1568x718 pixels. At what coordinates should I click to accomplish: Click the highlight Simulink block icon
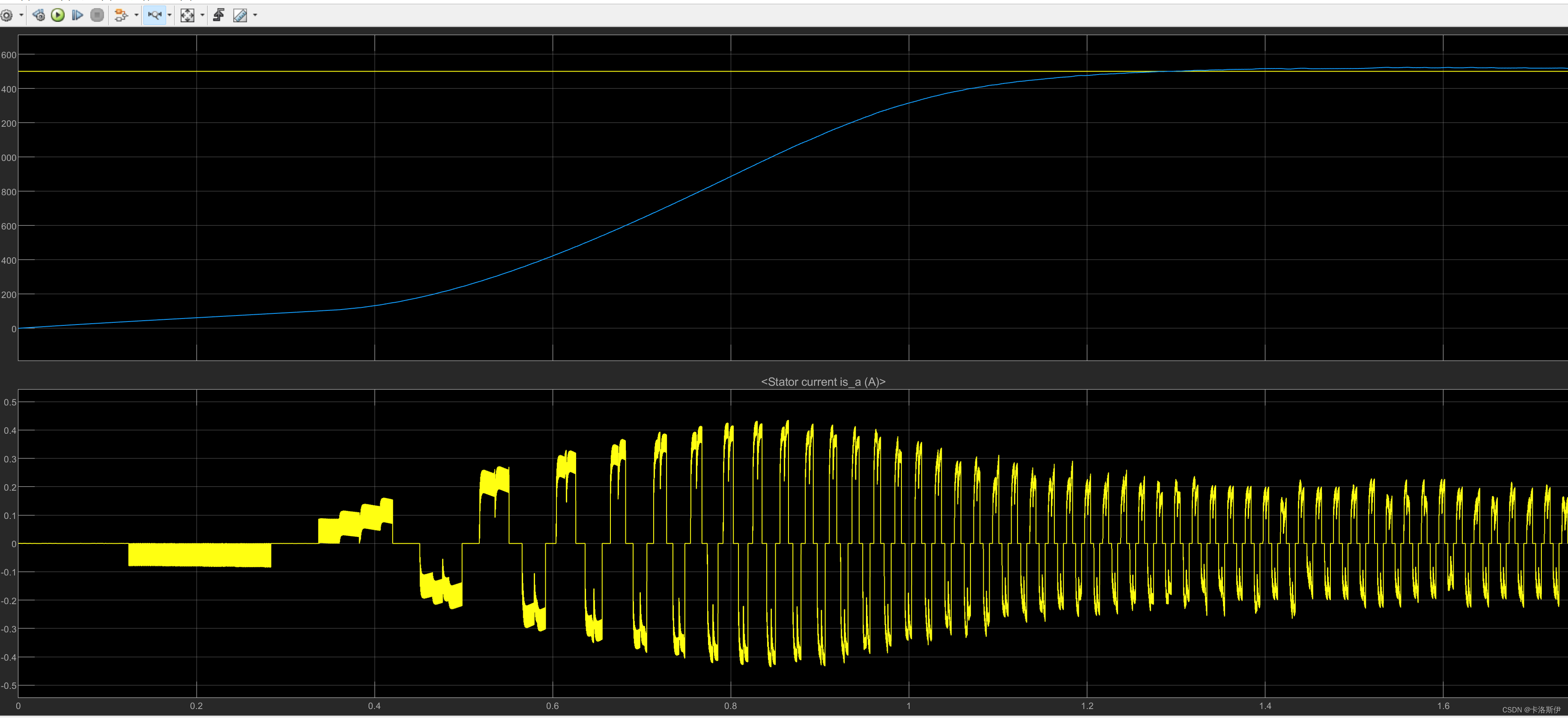121,15
